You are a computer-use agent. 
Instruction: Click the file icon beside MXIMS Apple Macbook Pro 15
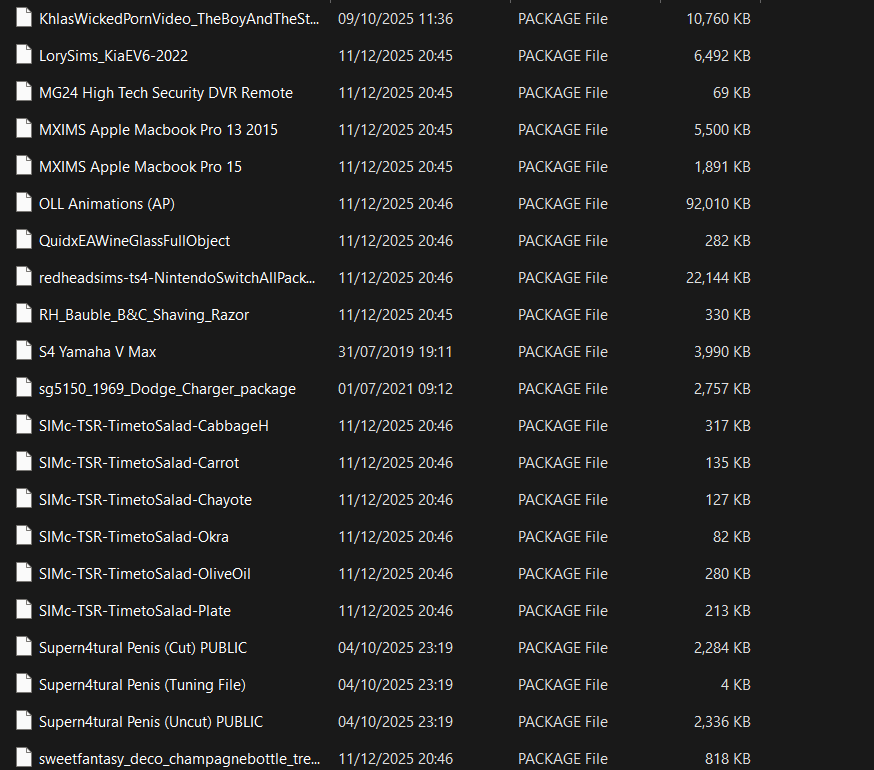(24, 166)
